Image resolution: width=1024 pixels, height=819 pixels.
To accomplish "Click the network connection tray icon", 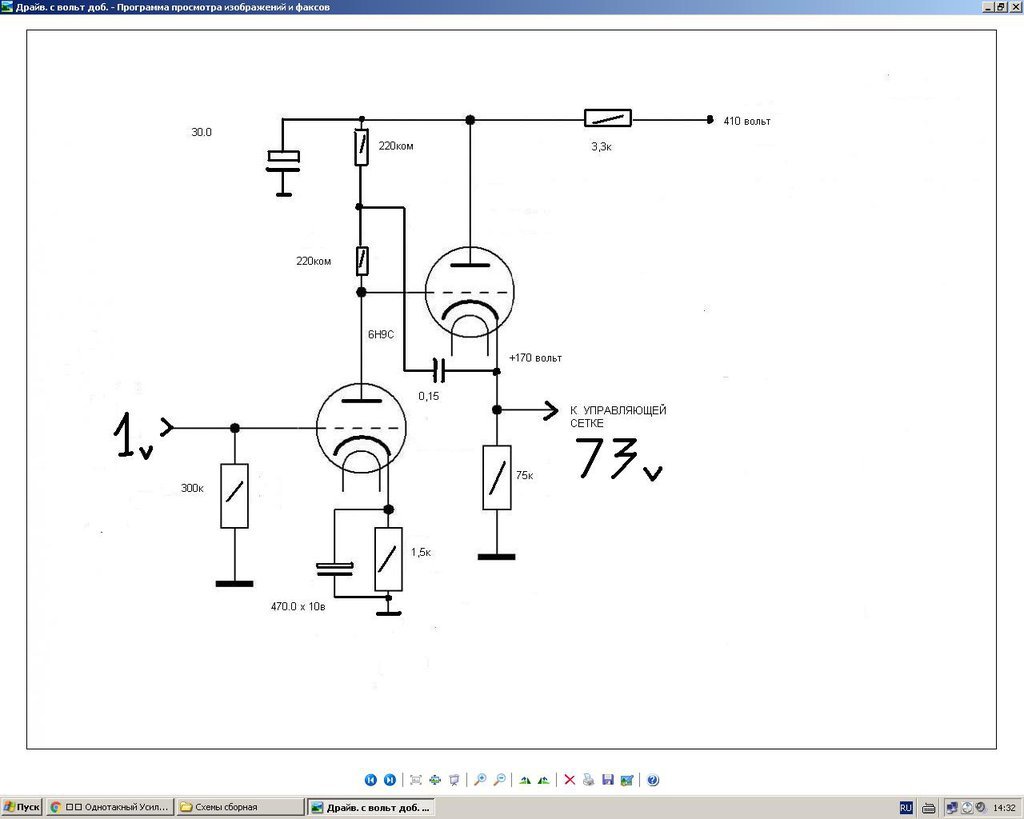I will tap(952, 808).
